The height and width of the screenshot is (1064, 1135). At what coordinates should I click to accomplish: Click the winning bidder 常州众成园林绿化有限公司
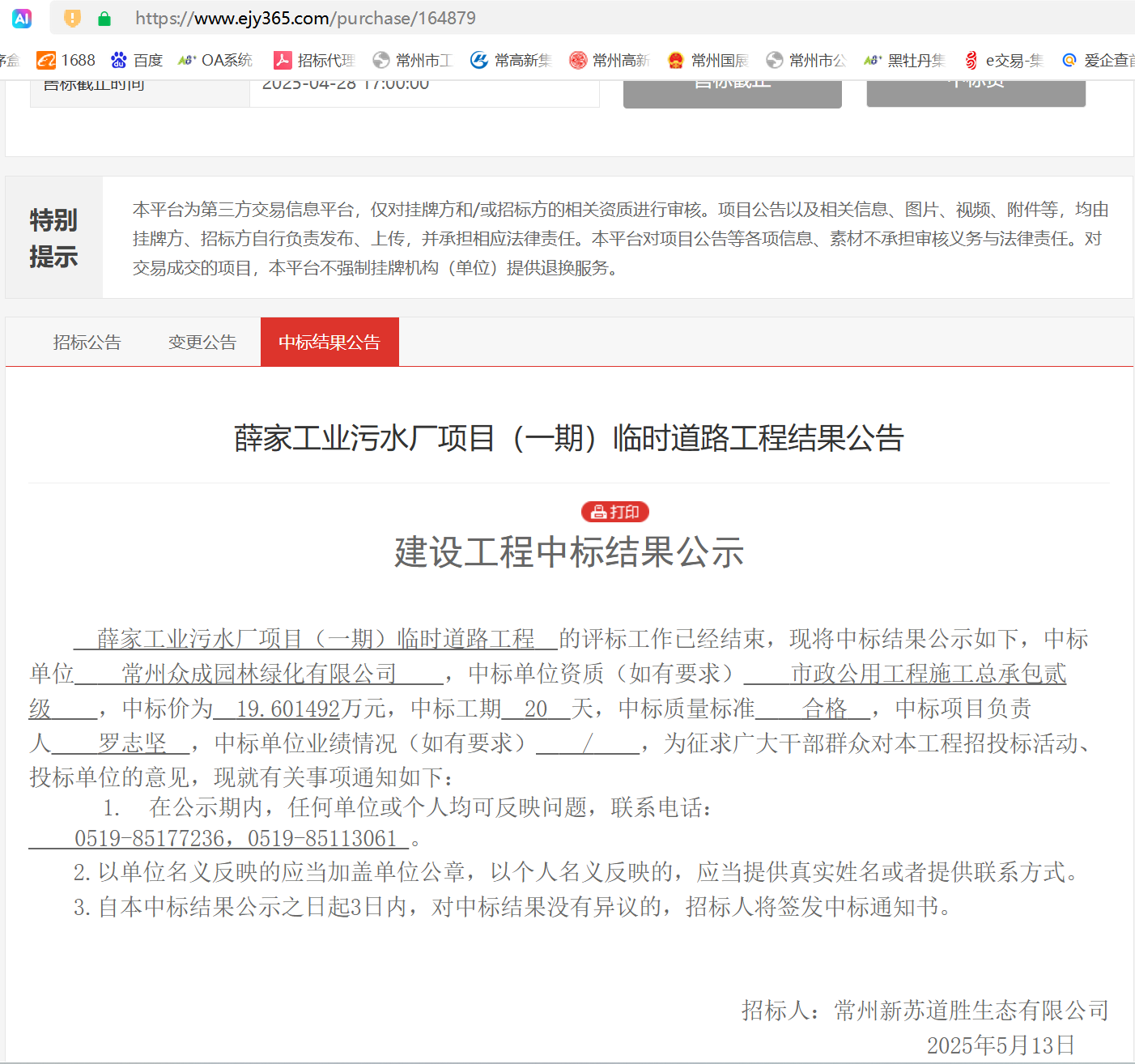coord(259,674)
